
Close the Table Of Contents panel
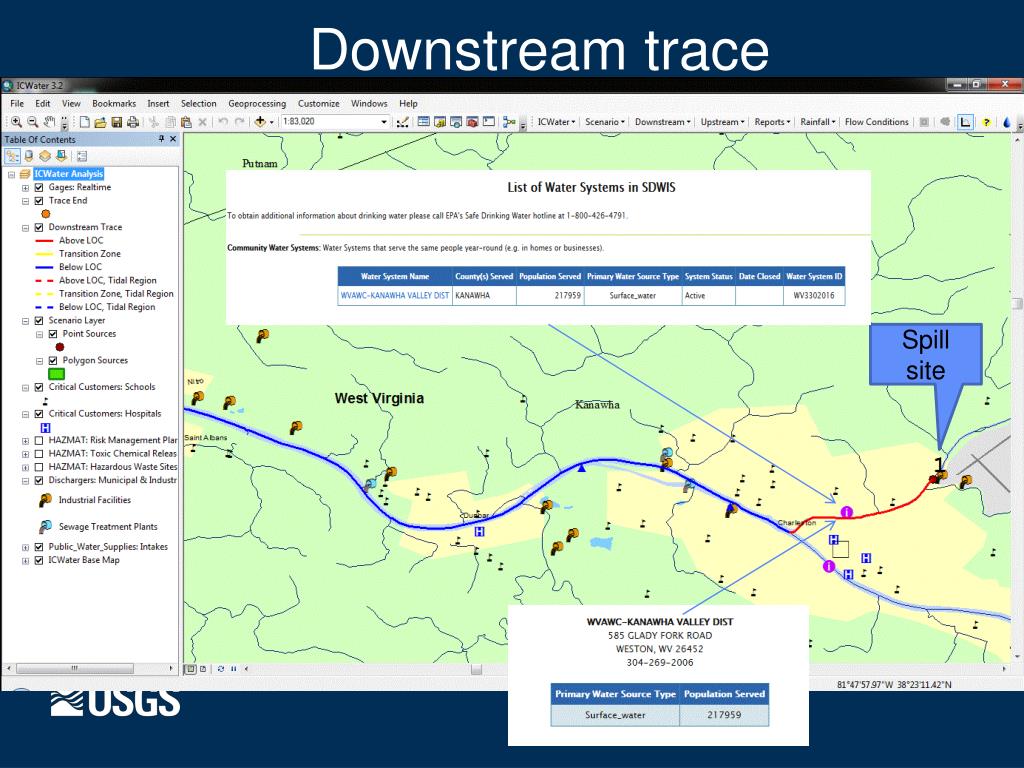click(x=173, y=139)
